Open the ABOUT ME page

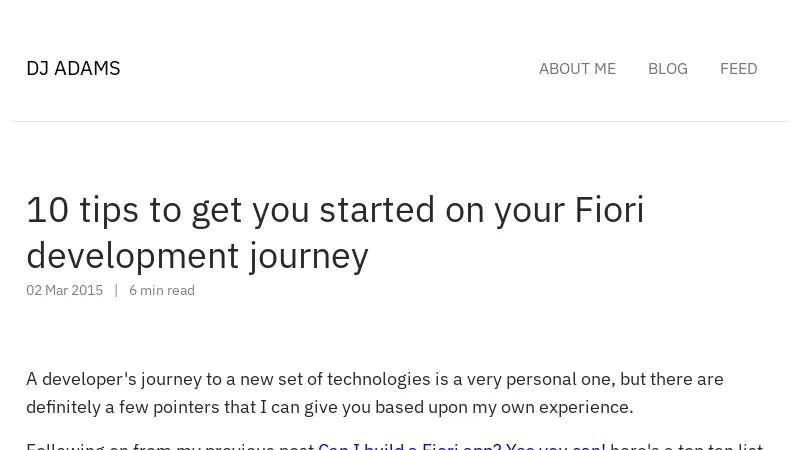coord(577,69)
